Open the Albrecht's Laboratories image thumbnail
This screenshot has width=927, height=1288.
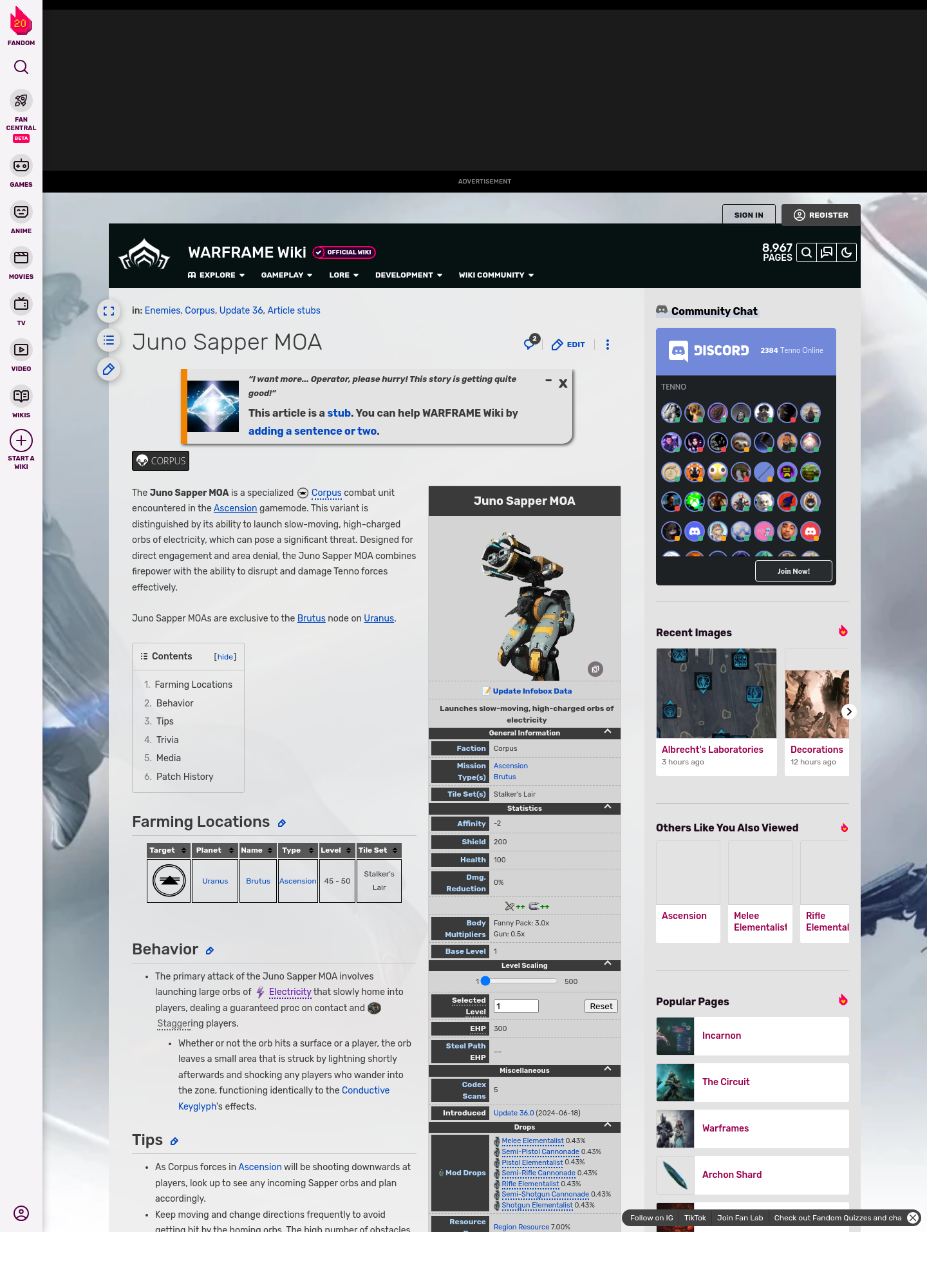click(x=716, y=693)
